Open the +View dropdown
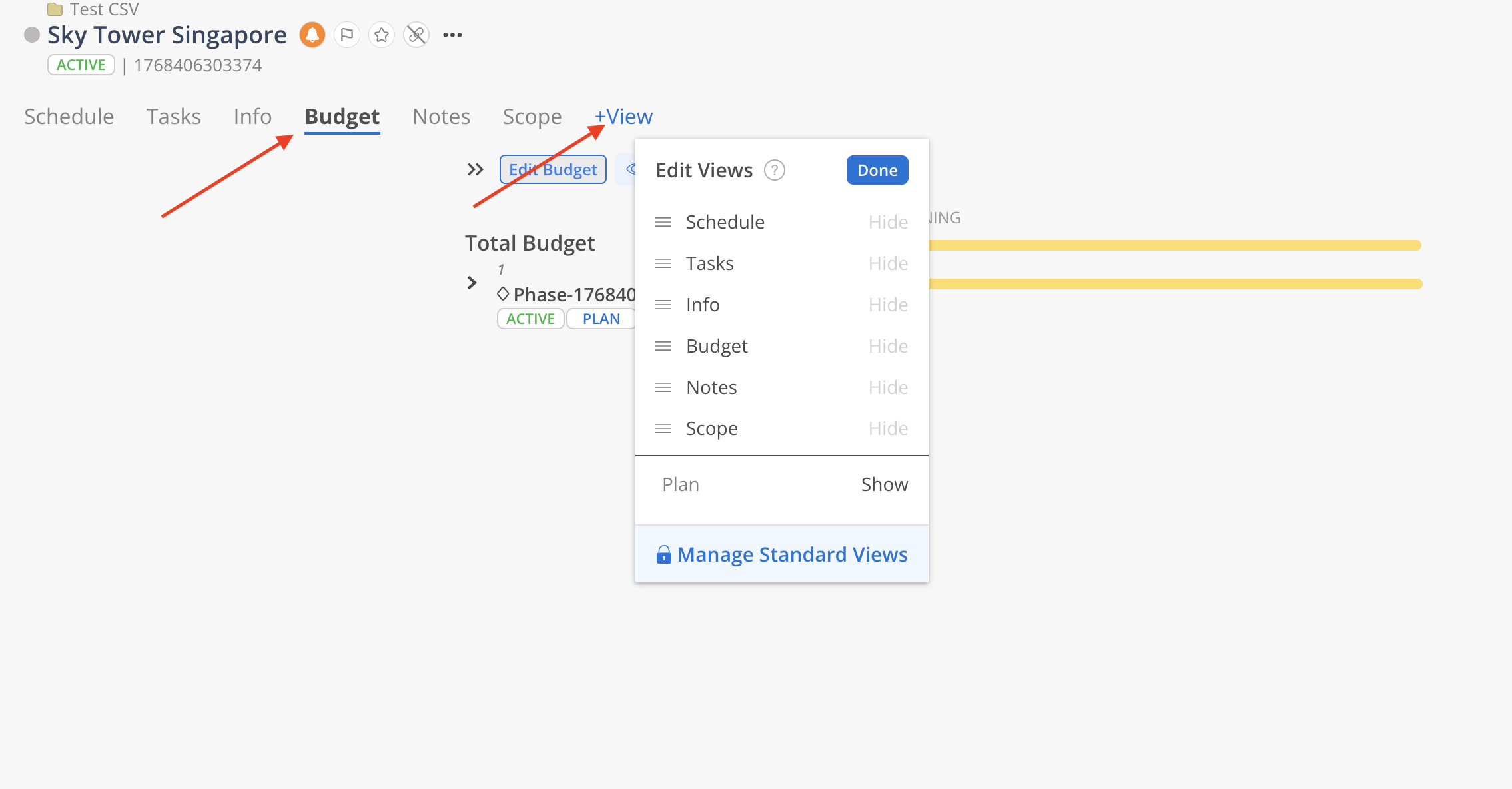The width and height of the screenshot is (1512, 789). pyautogui.click(x=623, y=117)
